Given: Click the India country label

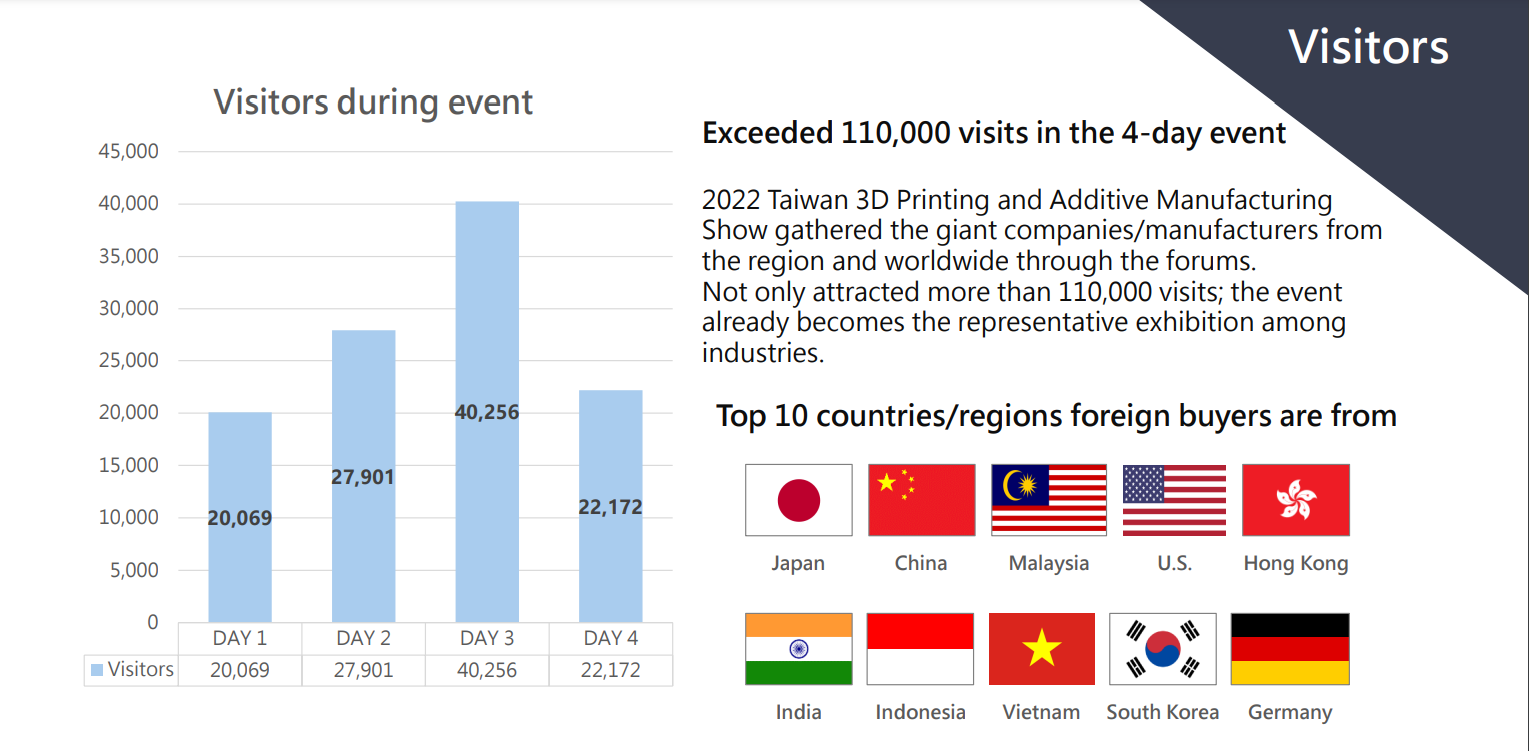Looking at the screenshot, I should 798,712.
